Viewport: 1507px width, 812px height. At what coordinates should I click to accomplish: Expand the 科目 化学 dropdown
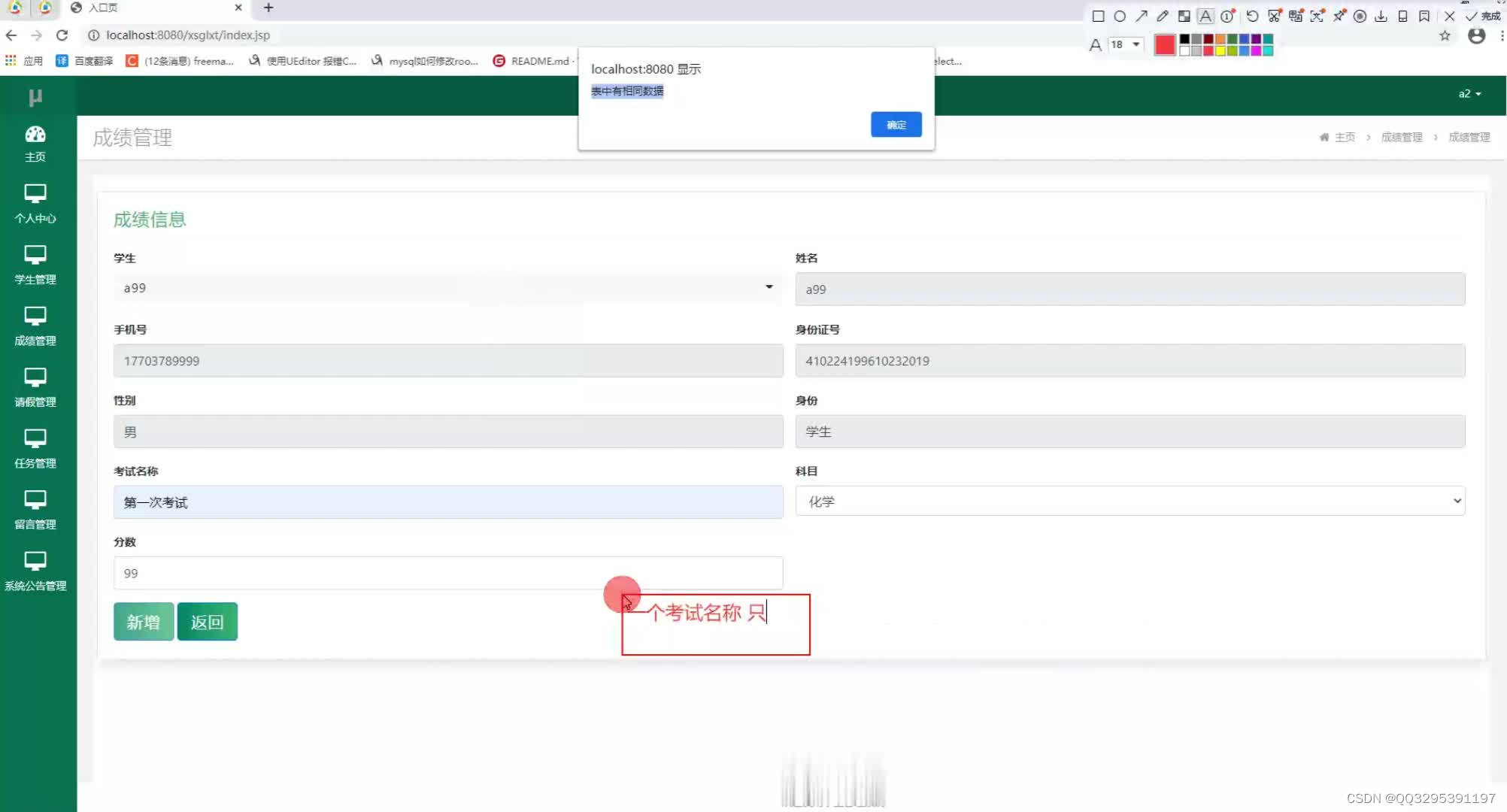[x=1130, y=501]
